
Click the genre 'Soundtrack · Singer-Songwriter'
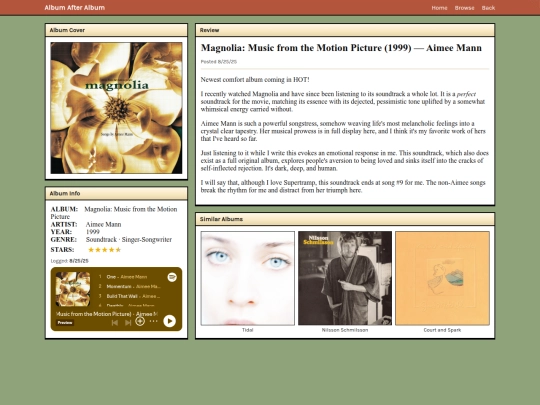point(128,239)
